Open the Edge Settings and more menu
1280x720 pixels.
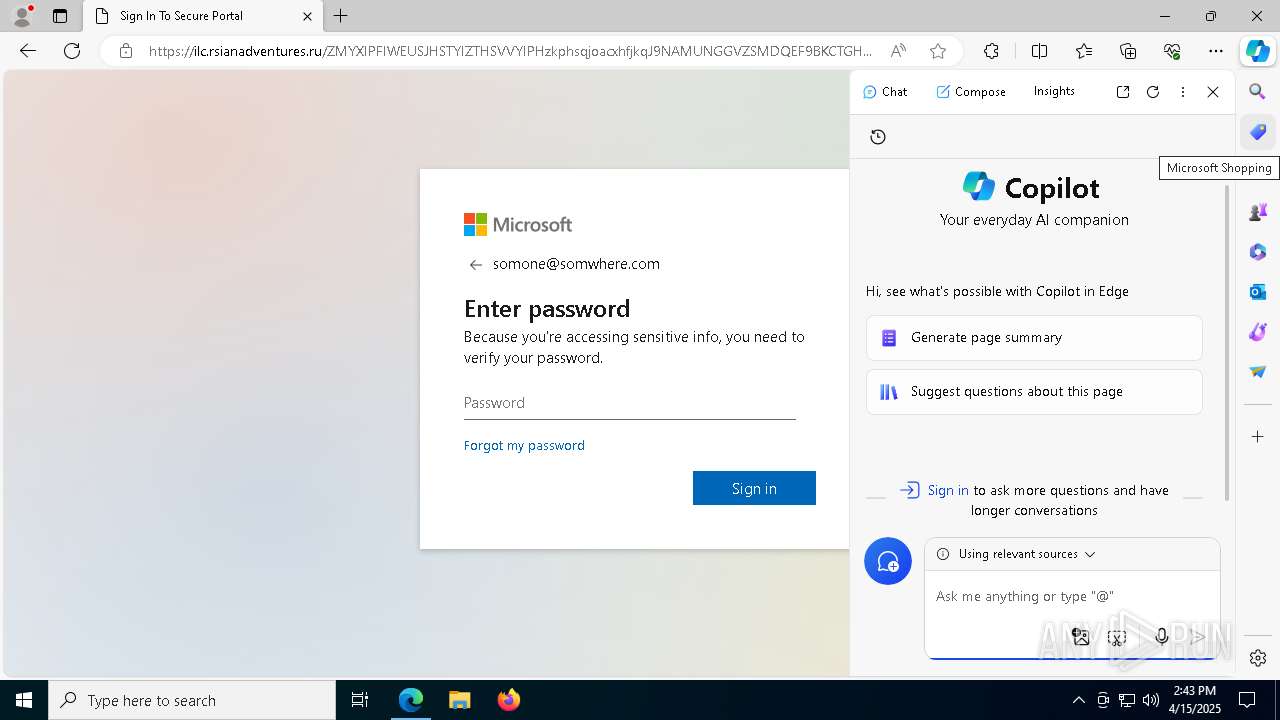(x=1216, y=51)
